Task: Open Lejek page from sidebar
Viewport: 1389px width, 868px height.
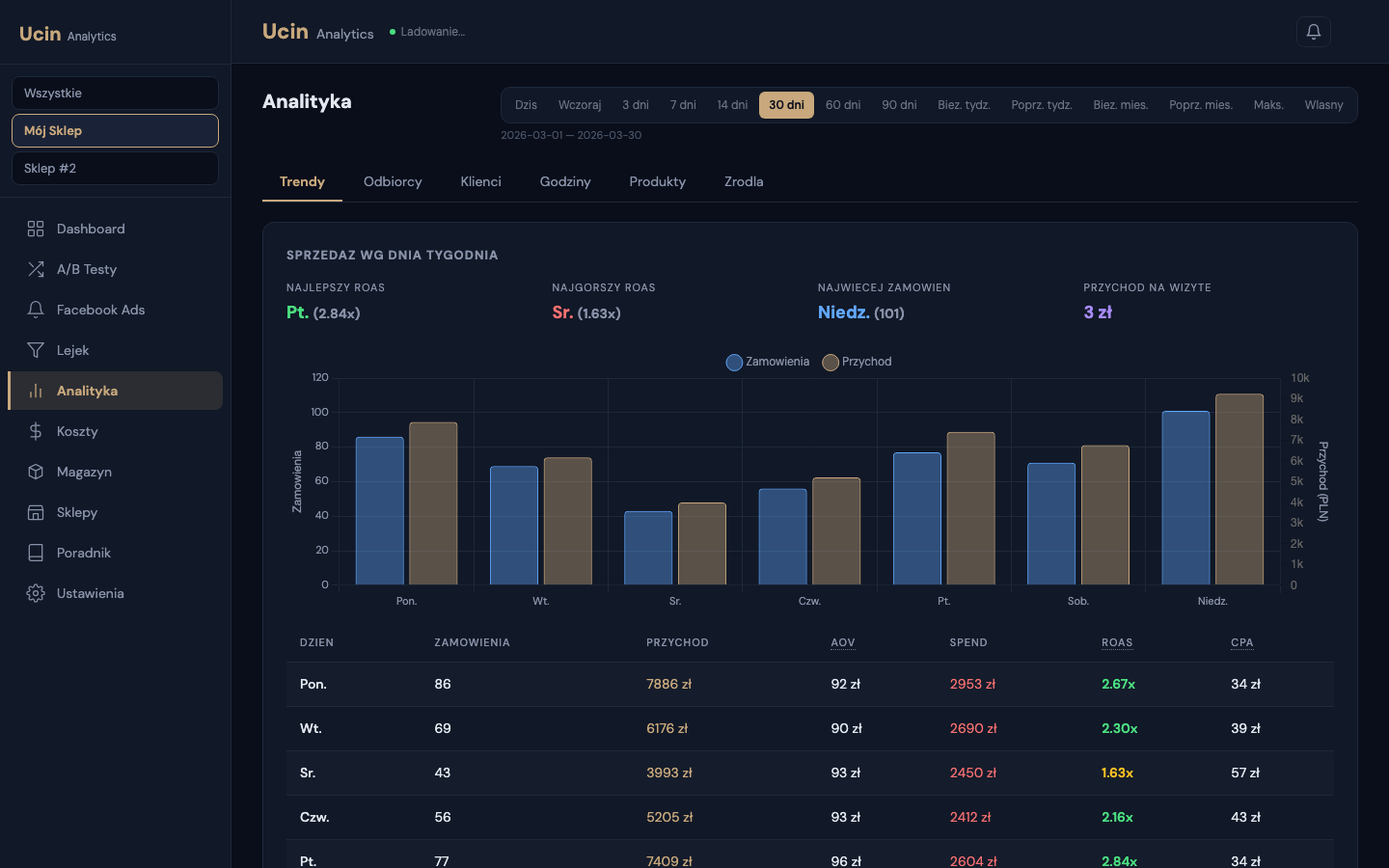Action: tap(115, 350)
